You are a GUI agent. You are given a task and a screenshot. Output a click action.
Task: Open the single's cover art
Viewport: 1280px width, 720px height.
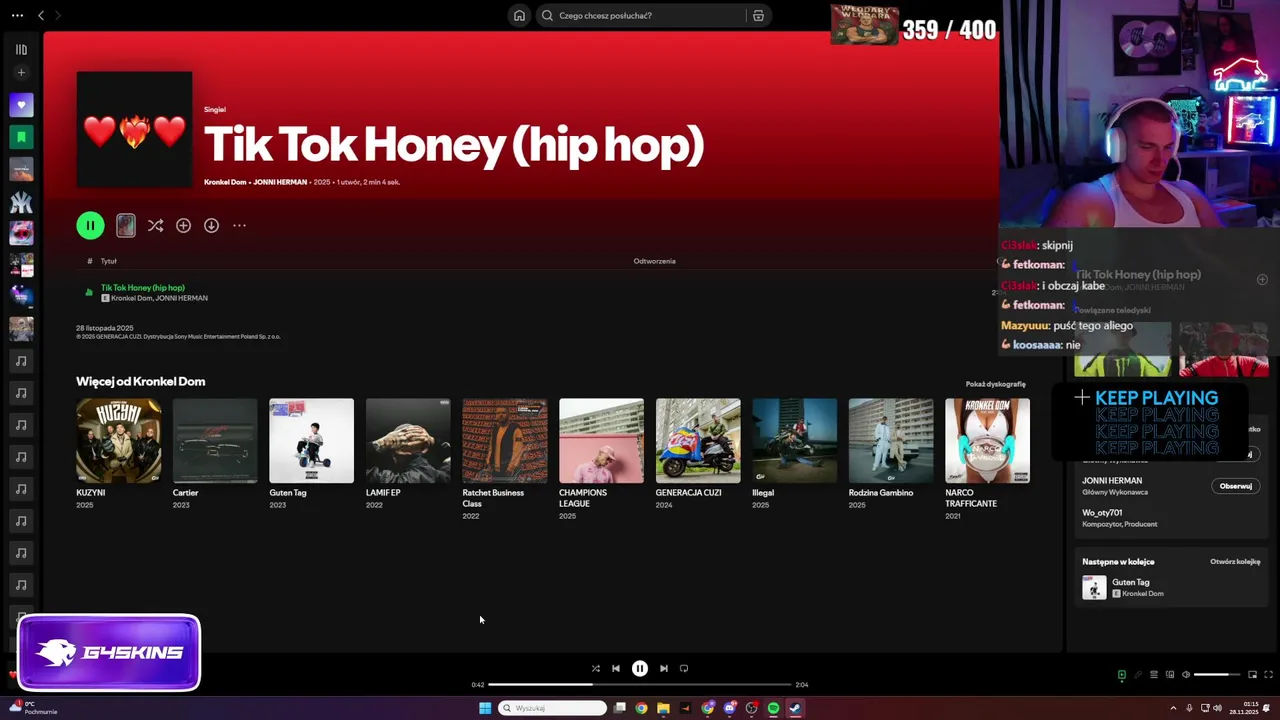tap(134, 129)
